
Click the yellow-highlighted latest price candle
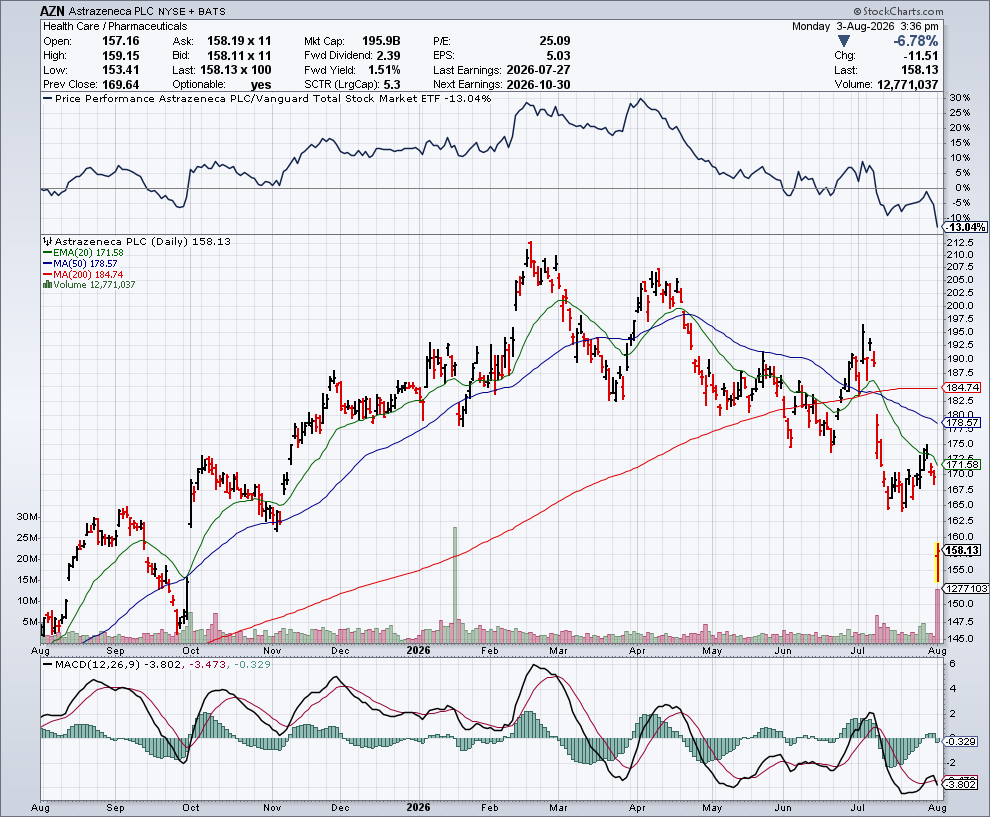[937, 562]
